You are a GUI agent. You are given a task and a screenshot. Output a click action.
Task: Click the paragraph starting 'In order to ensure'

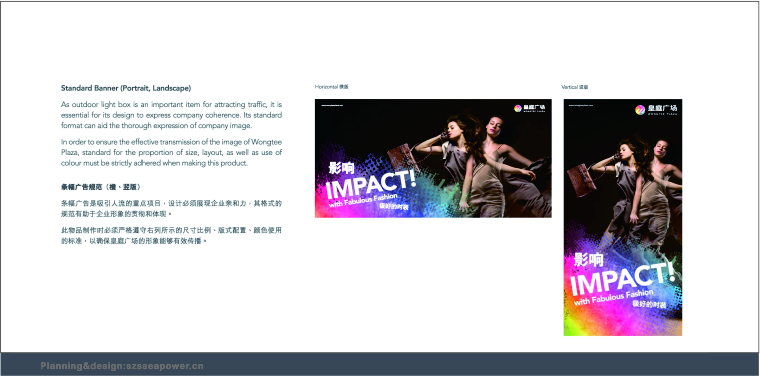(x=172, y=153)
